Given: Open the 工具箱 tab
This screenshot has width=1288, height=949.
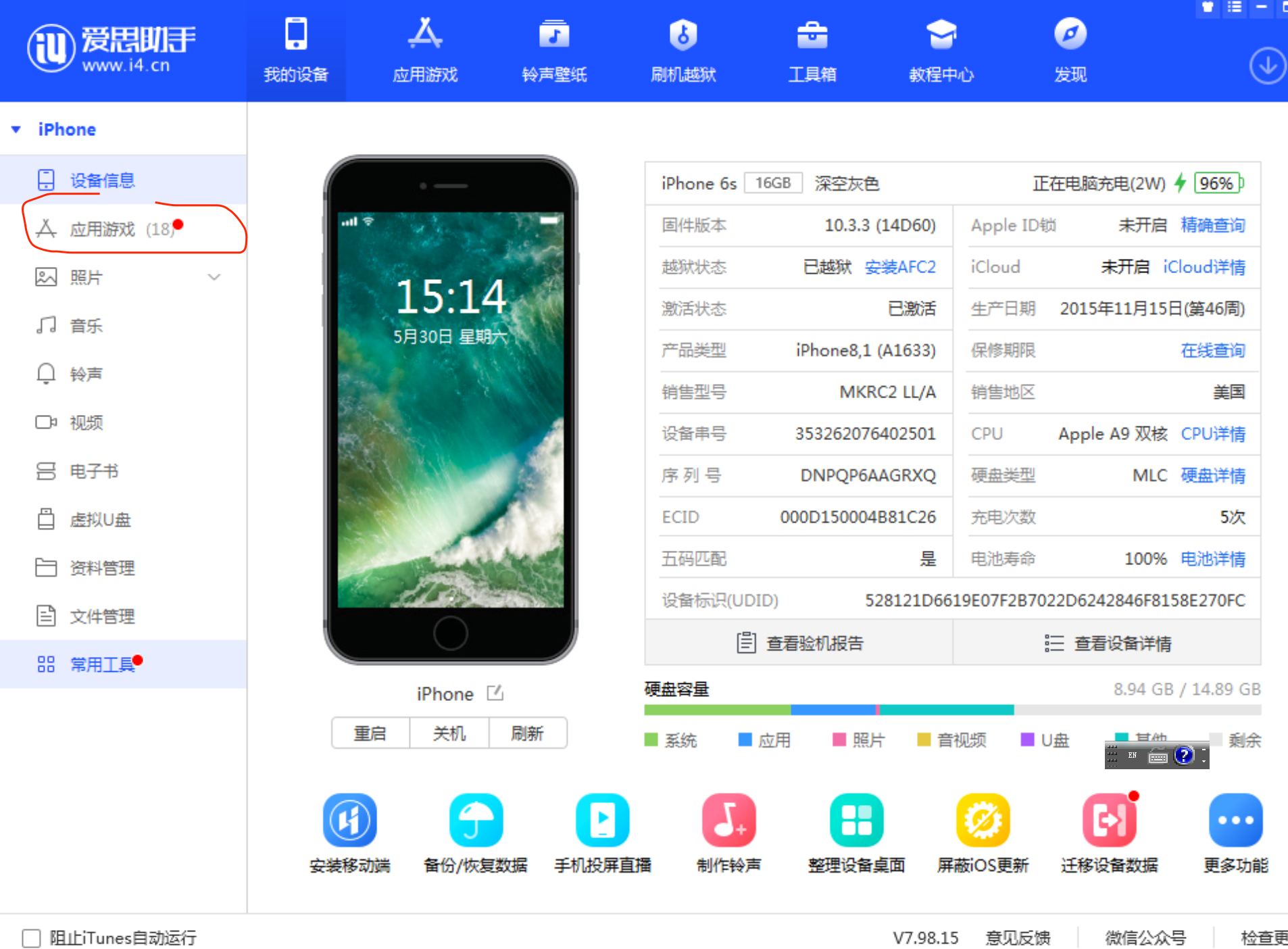Looking at the screenshot, I should click(812, 51).
